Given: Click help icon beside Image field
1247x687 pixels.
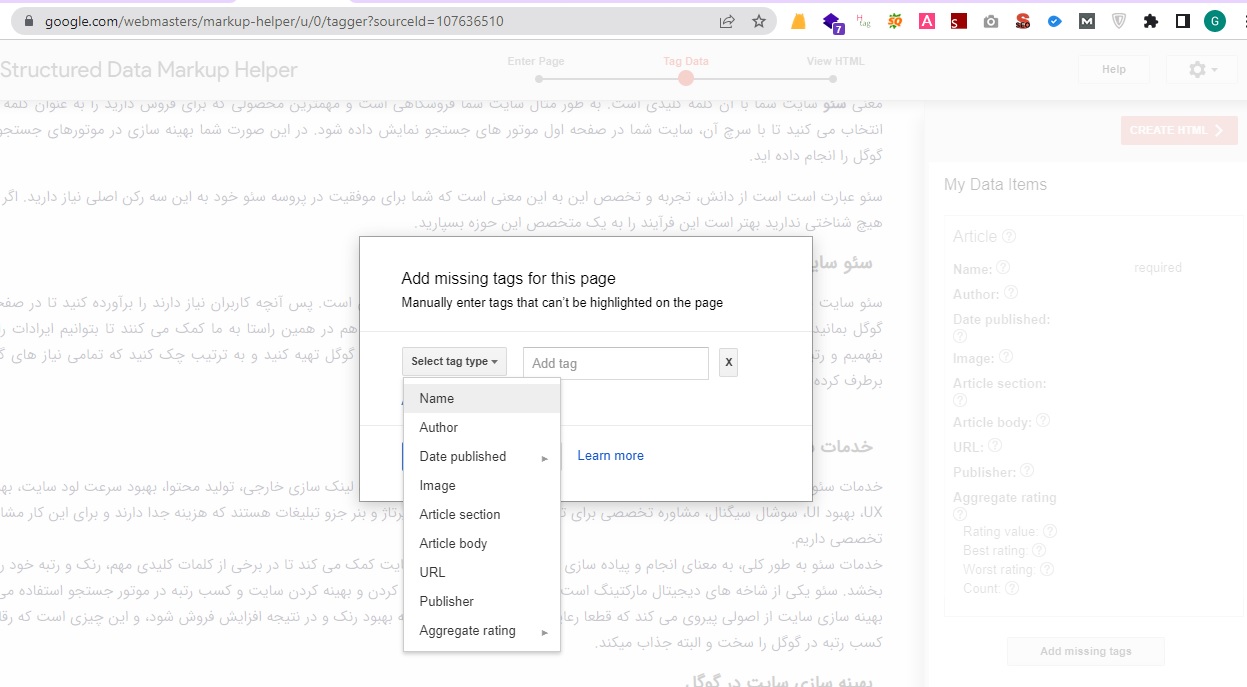Looking at the screenshot, I should click(x=1006, y=357).
